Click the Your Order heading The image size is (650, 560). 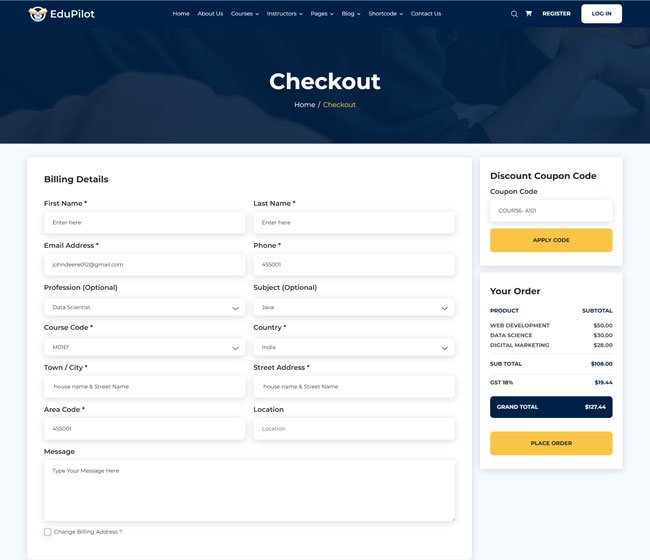(x=515, y=291)
